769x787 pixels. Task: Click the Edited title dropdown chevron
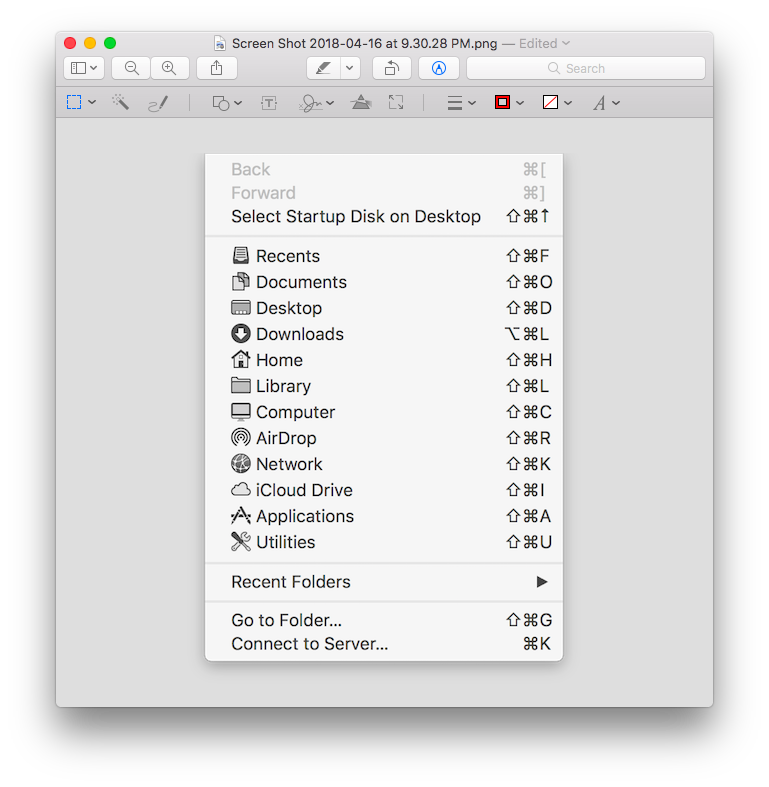[566, 44]
